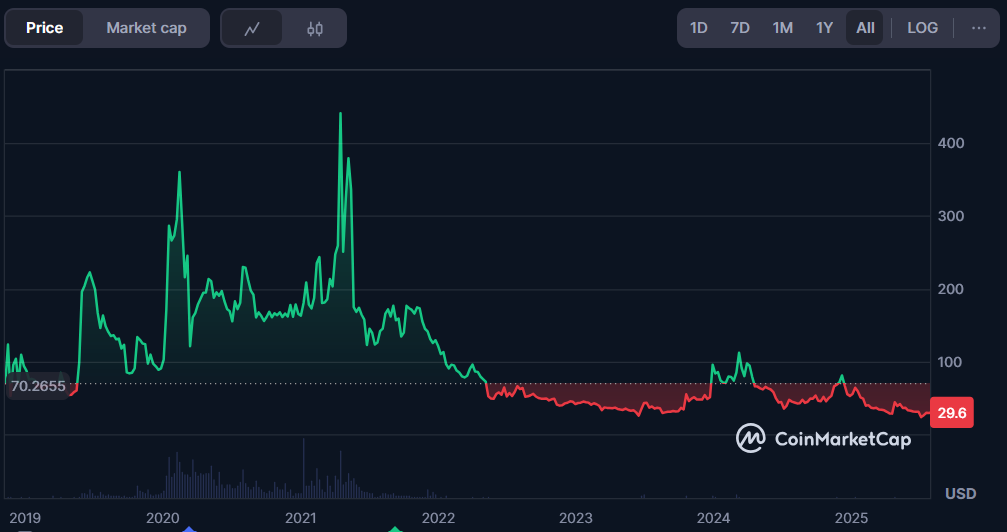Set time range to All

(x=865, y=28)
